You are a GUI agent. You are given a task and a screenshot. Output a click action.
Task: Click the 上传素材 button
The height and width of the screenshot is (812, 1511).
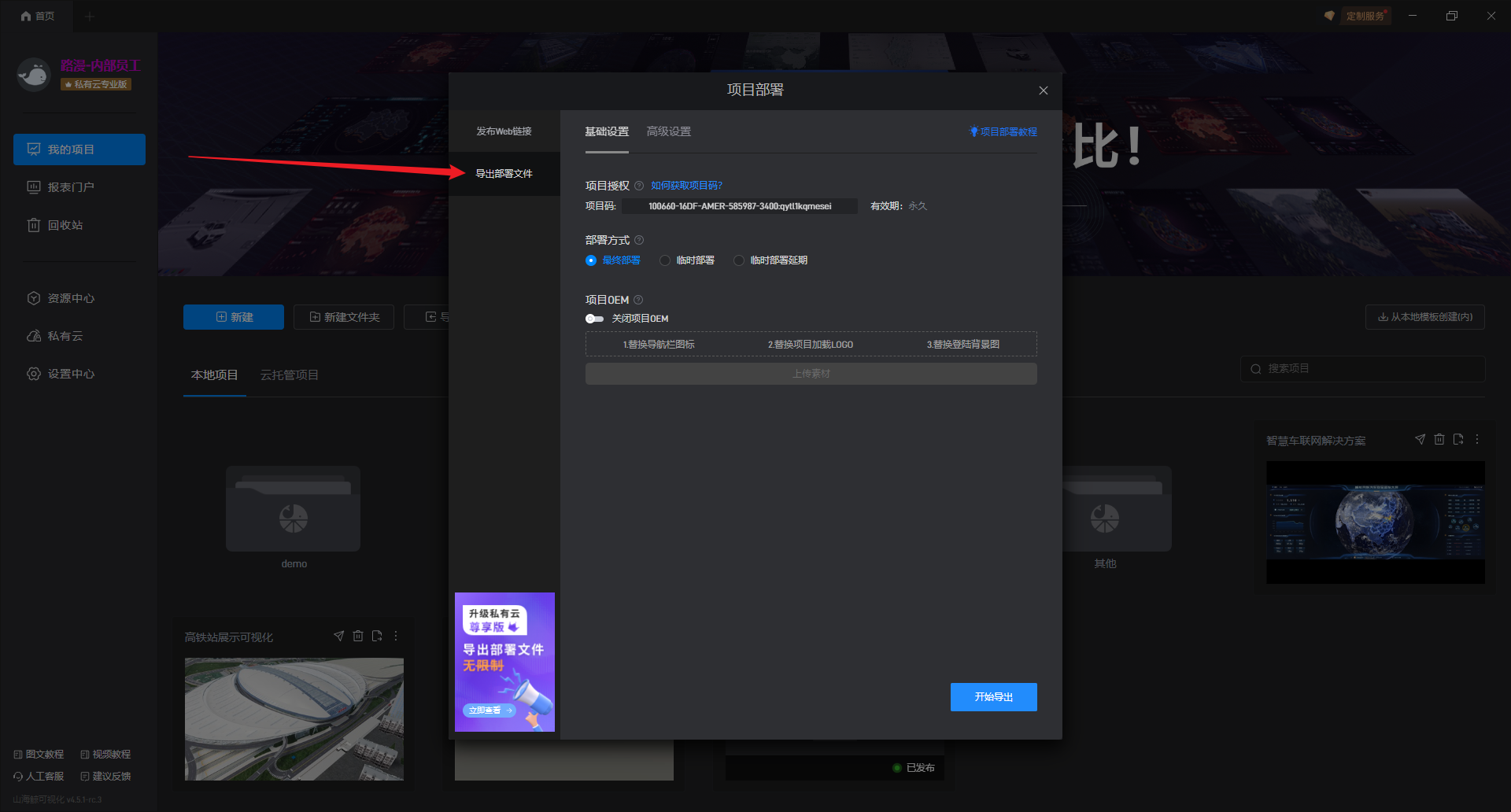[x=811, y=374]
